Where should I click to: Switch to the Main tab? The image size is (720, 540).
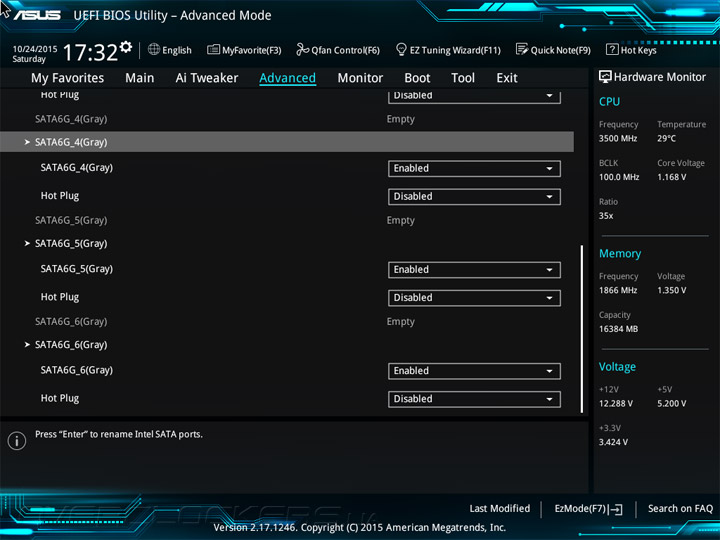140,78
